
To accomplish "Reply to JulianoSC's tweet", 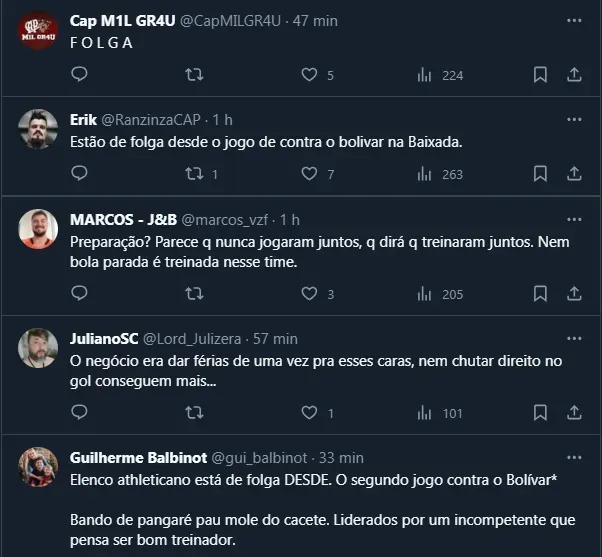I will (80, 413).
